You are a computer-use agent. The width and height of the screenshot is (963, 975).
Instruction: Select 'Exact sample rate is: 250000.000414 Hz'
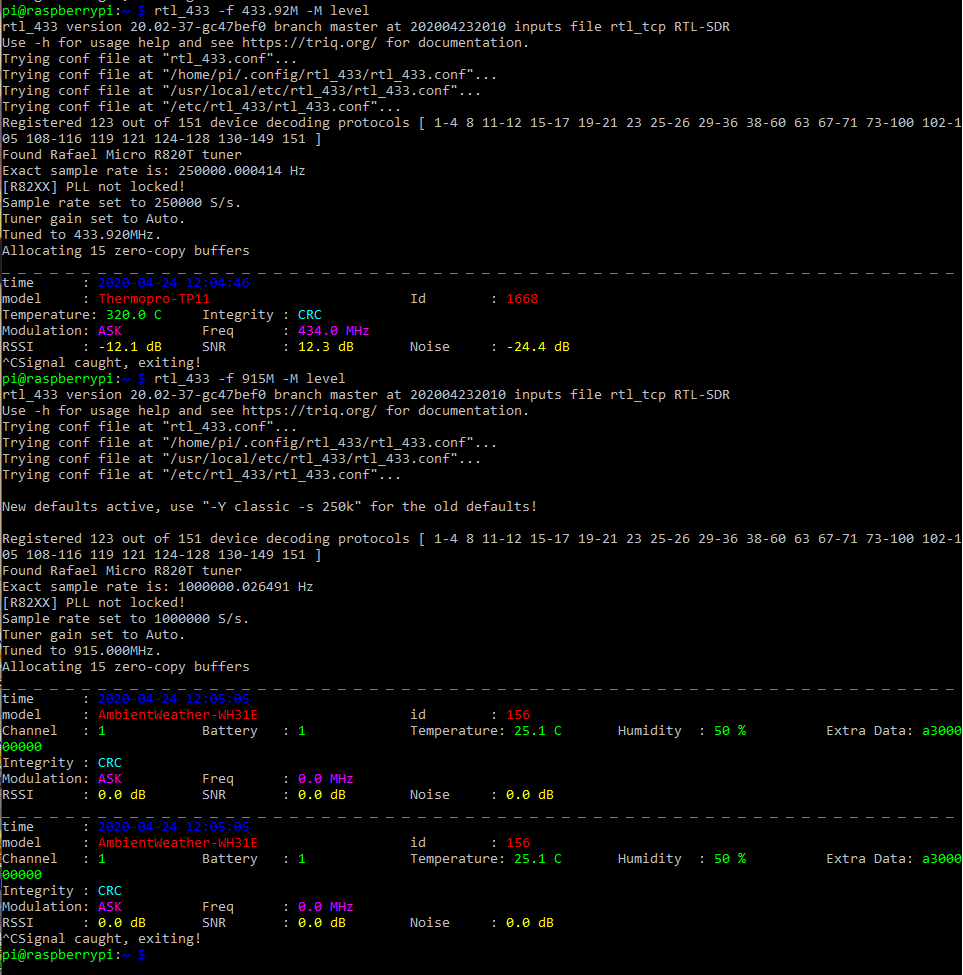154,171
